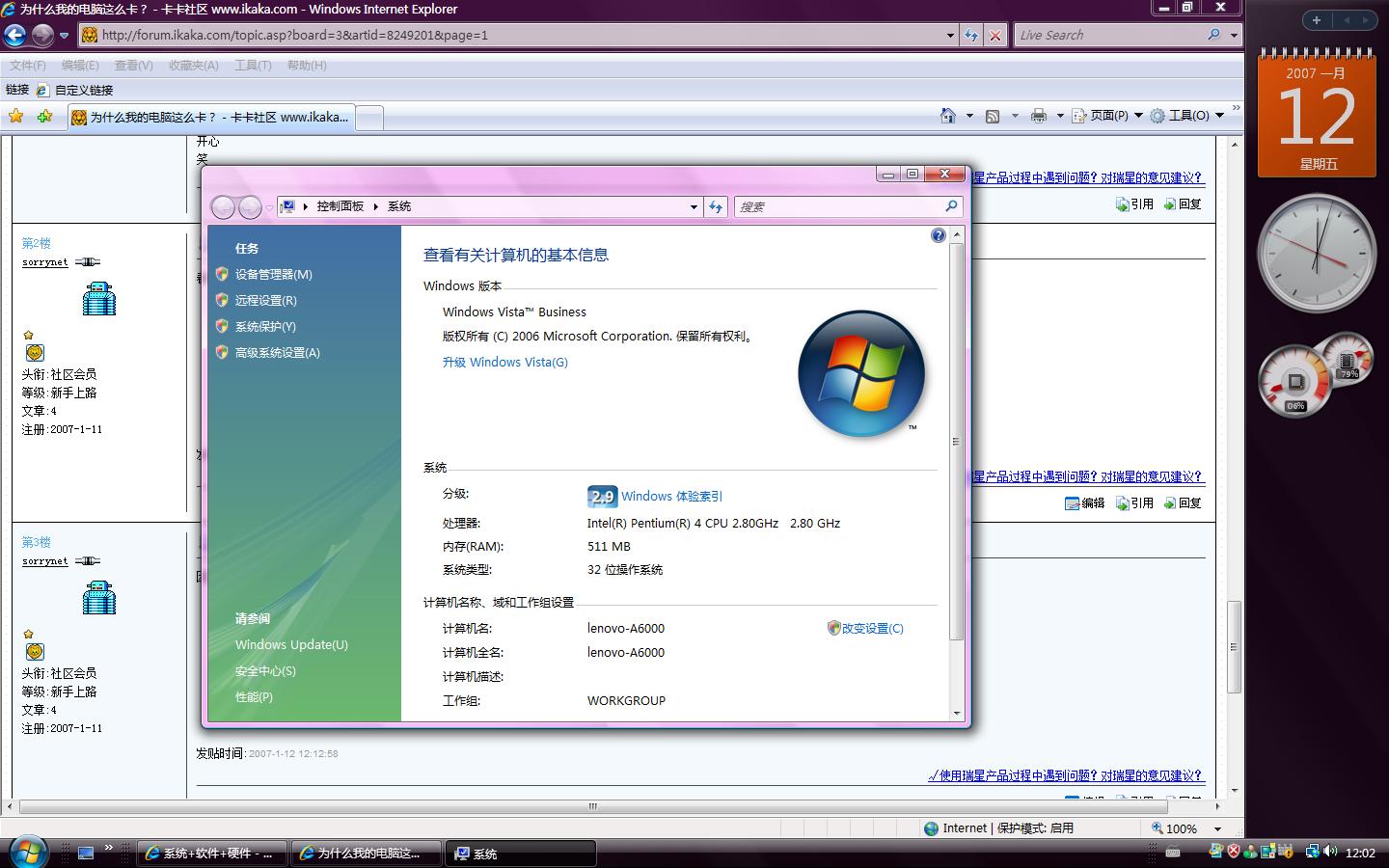Open the 文件(F) menu
The image size is (1389, 868).
28,66
